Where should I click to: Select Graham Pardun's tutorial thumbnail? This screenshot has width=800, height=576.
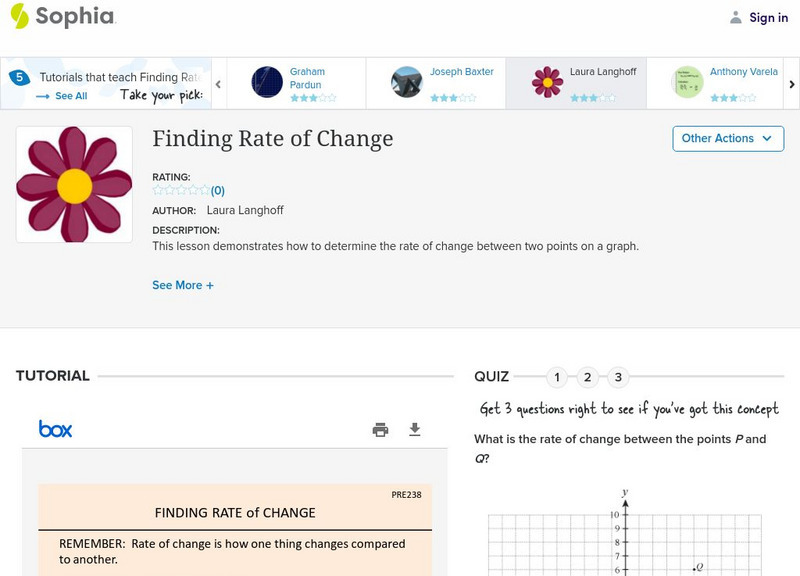(x=268, y=82)
